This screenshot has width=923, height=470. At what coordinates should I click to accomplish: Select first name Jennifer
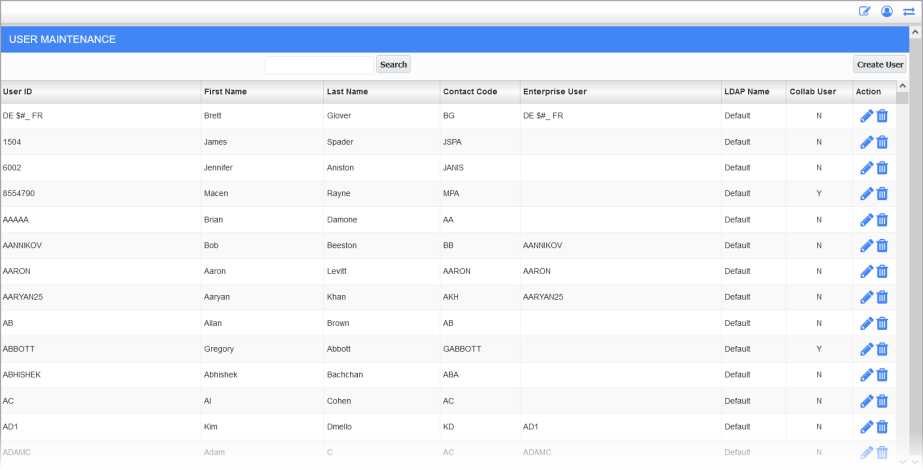click(218, 168)
